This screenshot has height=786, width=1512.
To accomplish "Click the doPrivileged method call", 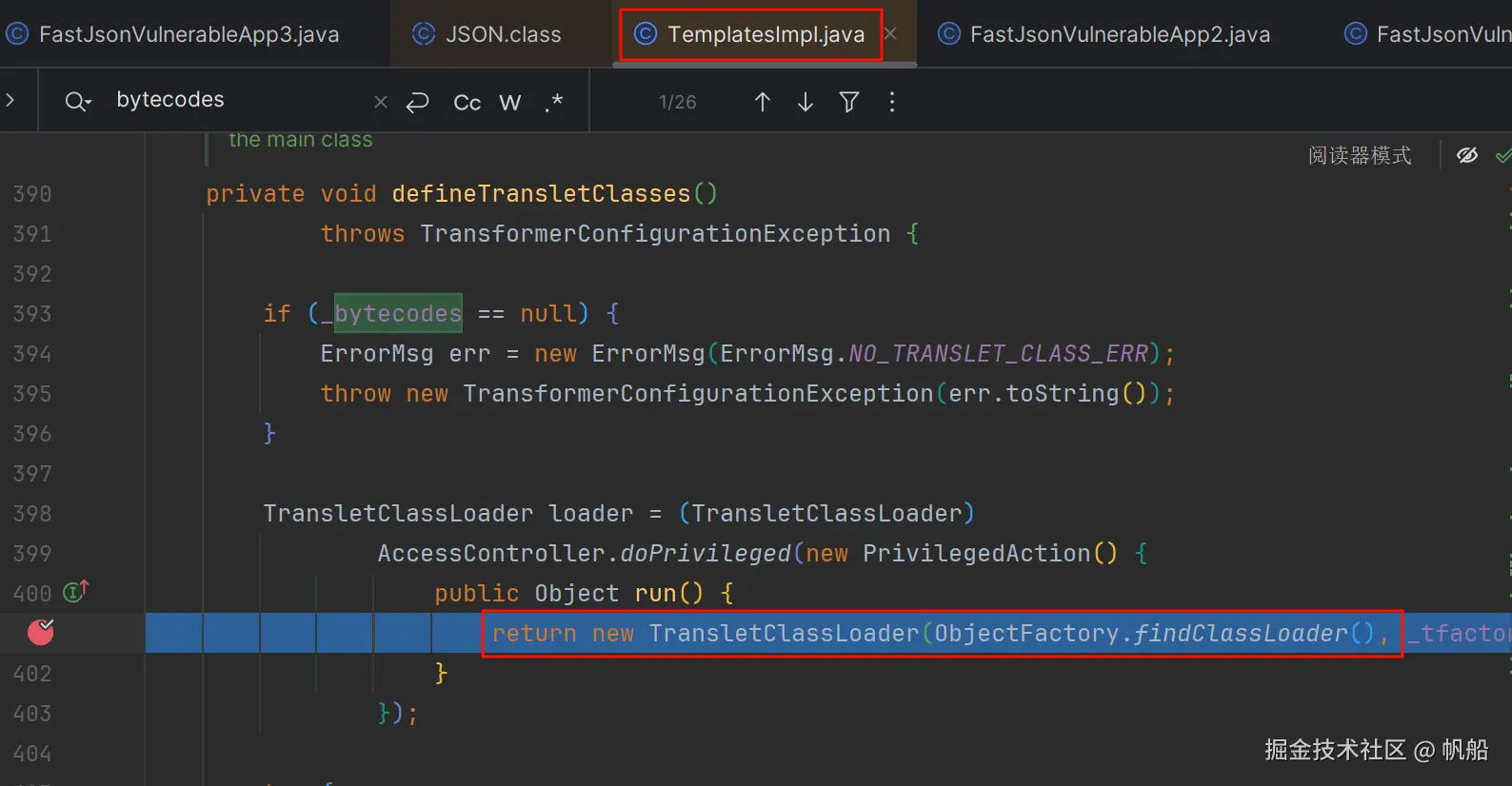I will [706, 554].
